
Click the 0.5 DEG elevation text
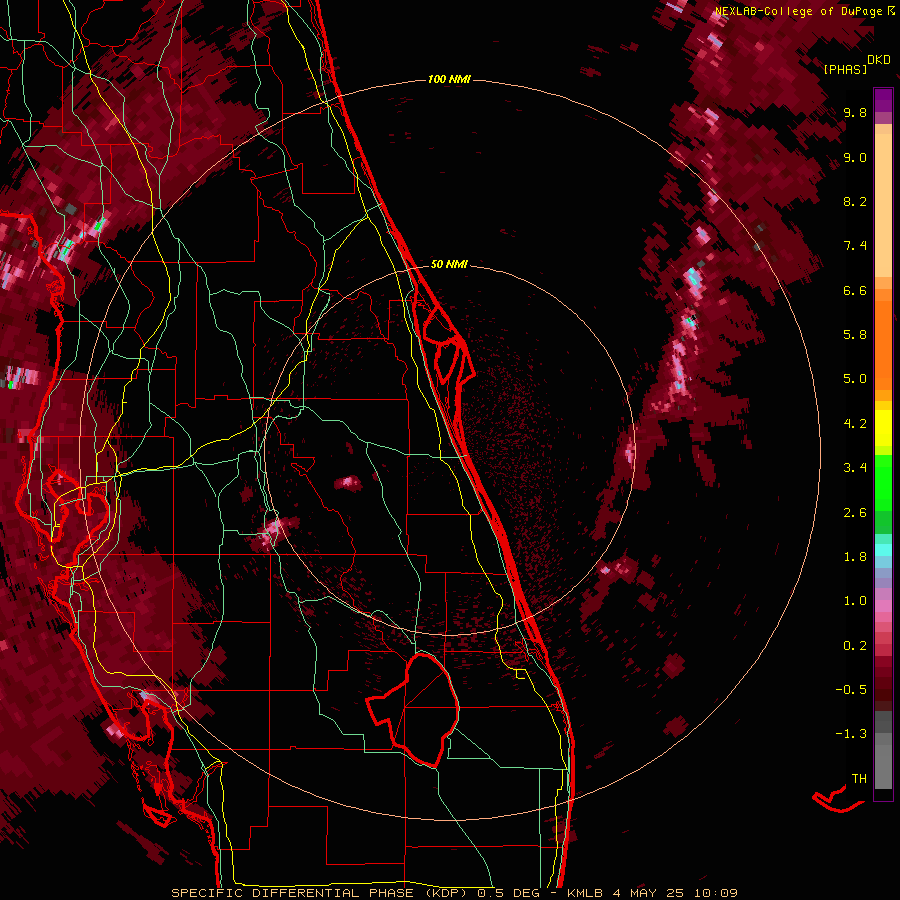[x=507, y=893]
